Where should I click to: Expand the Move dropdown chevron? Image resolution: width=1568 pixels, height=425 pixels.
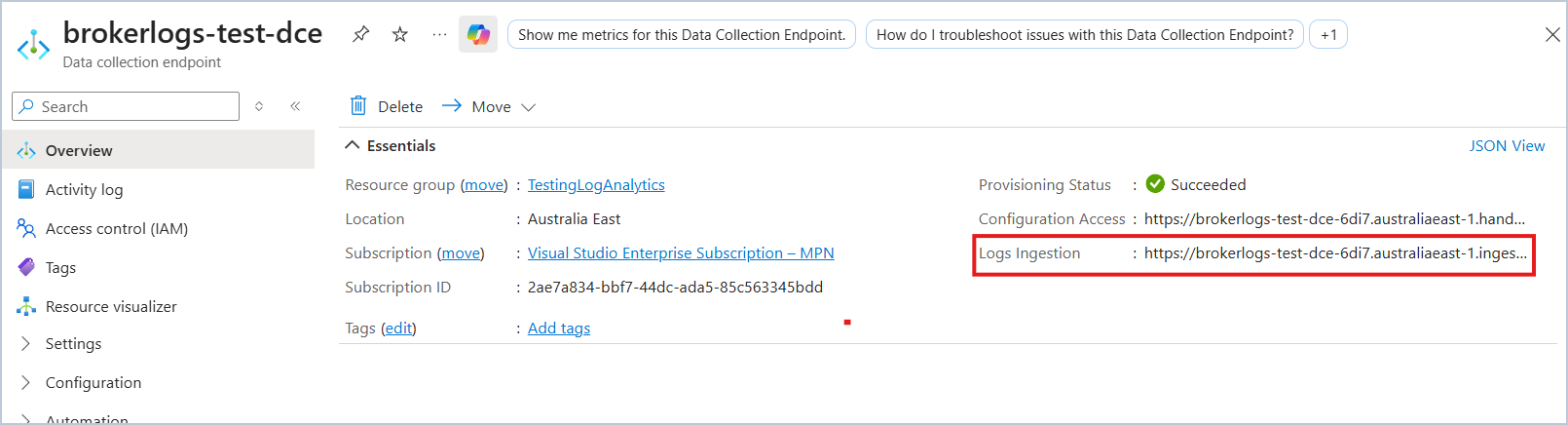pyautogui.click(x=529, y=107)
